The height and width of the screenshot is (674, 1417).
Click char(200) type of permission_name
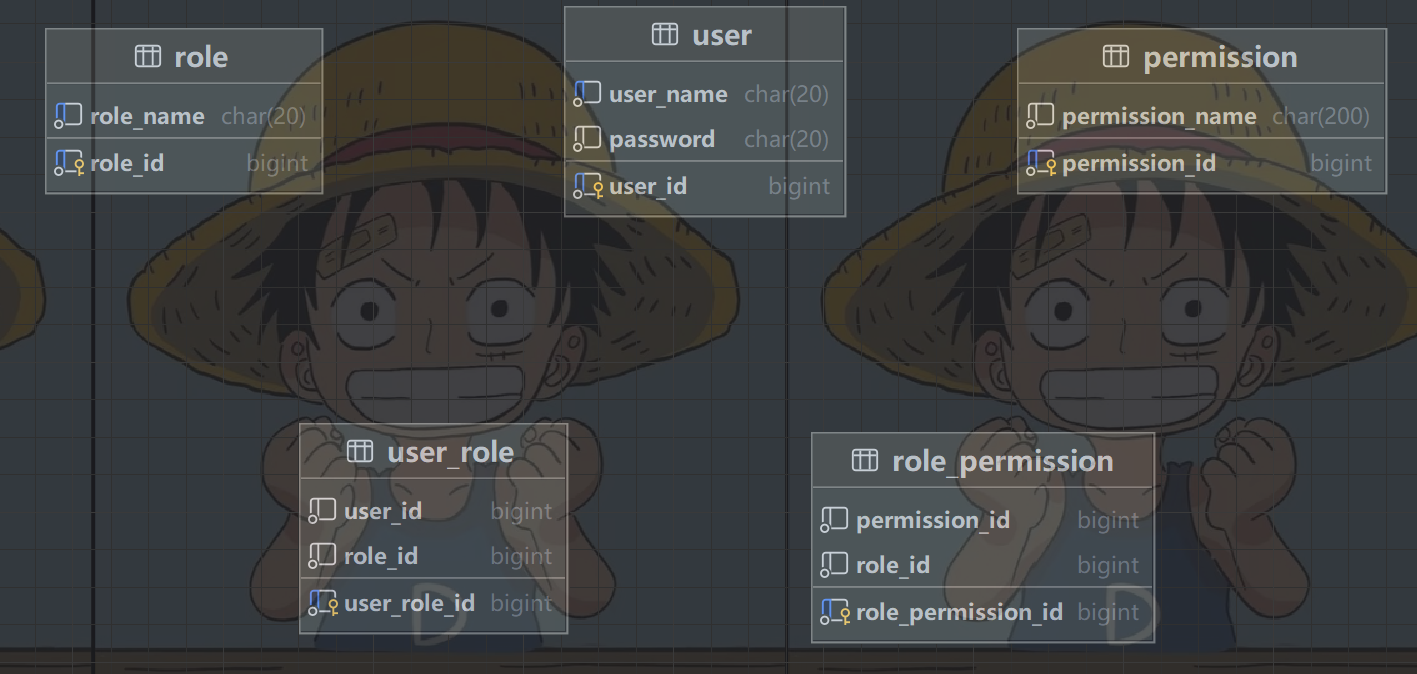point(1321,116)
